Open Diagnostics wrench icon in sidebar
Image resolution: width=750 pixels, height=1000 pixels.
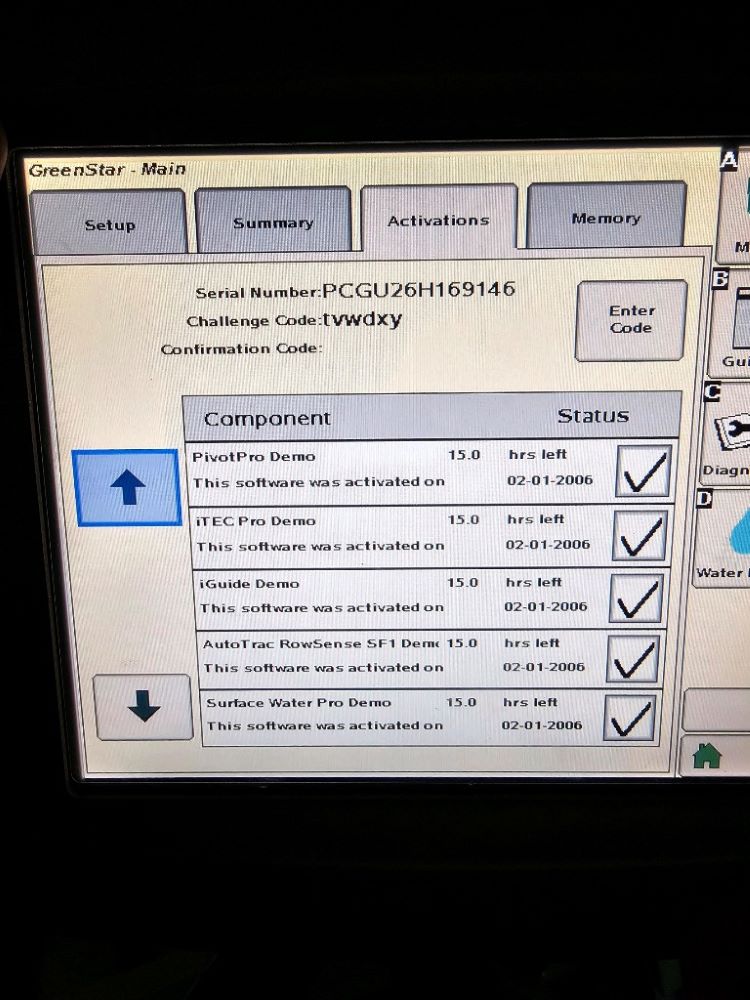[726, 434]
